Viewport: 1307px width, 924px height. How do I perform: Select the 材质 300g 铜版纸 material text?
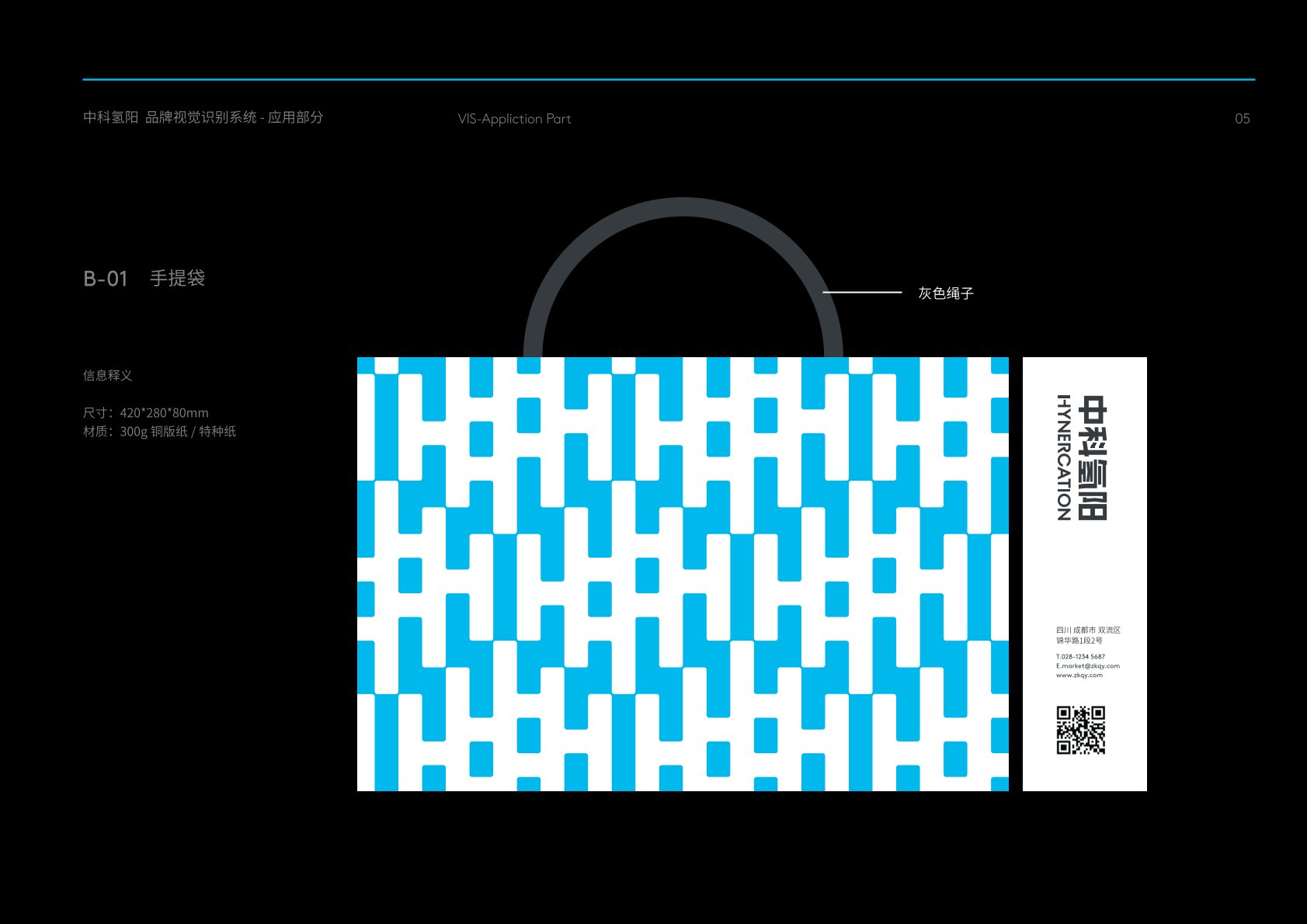(x=159, y=432)
